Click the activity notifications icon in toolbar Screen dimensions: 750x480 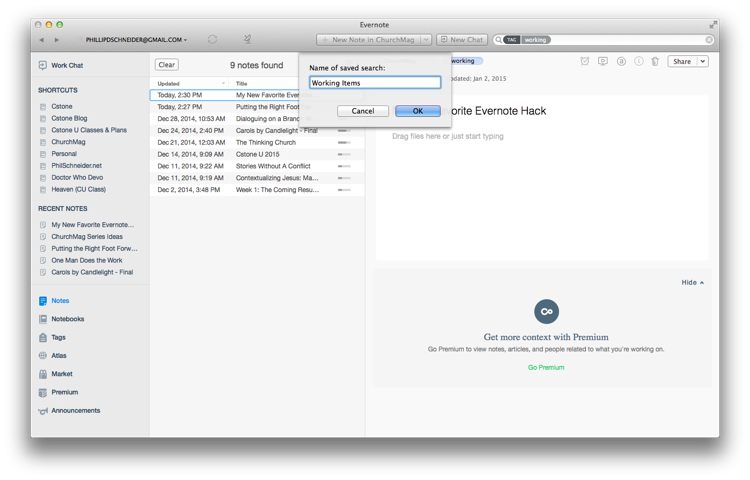[247, 39]
